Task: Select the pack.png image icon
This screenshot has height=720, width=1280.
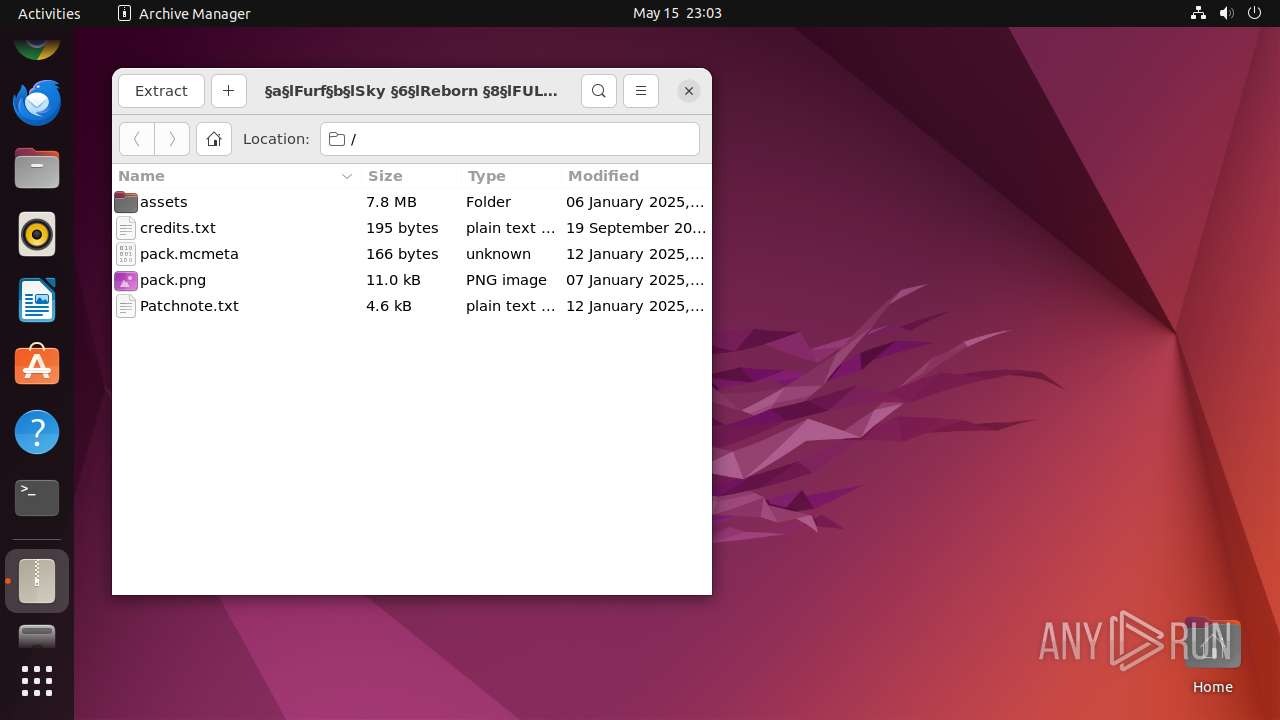Action: click(x=126, y=280)
